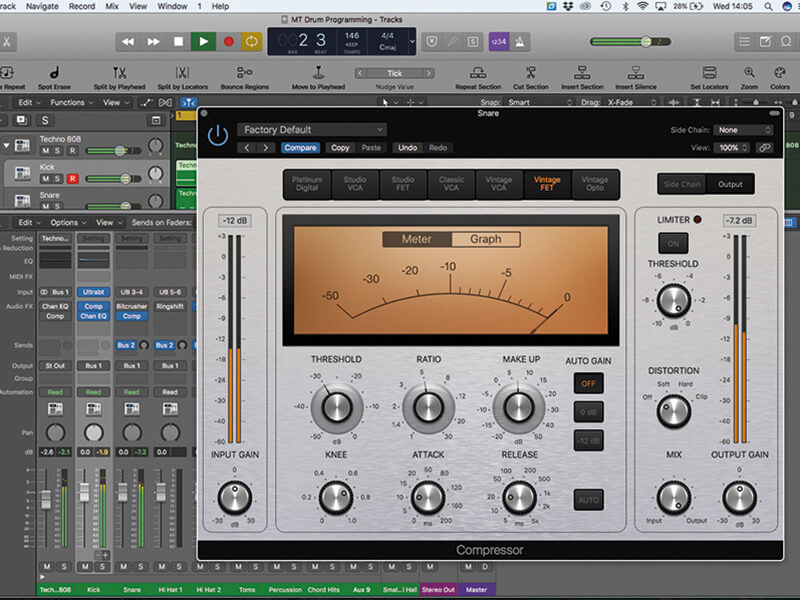This screenshot has width=800, height=600.
Task: Switch the Compressor to Vintage Opto model
Action: pyautogui.click(x=595, y=184)
